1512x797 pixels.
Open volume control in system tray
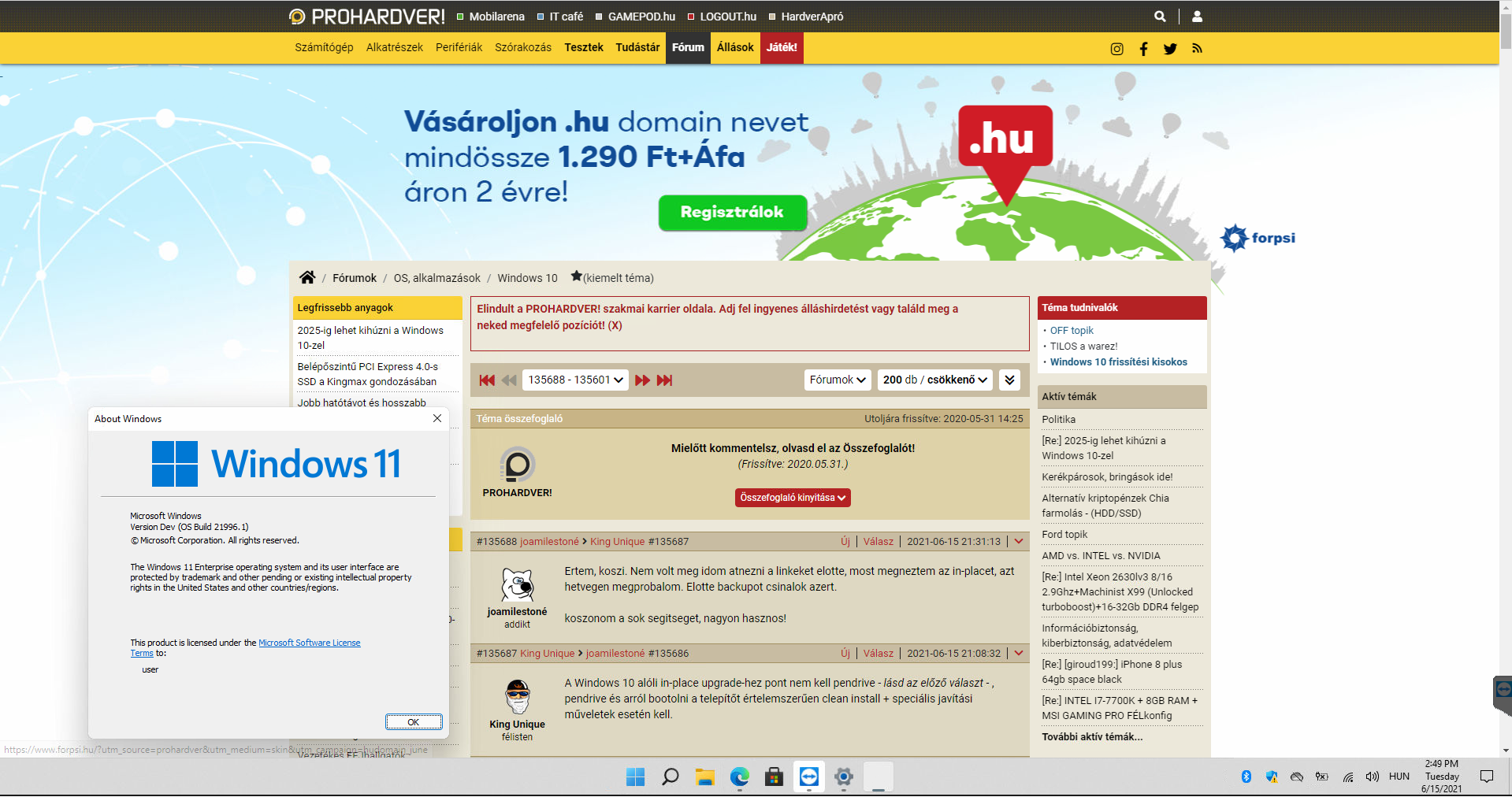pos(1373,777)
